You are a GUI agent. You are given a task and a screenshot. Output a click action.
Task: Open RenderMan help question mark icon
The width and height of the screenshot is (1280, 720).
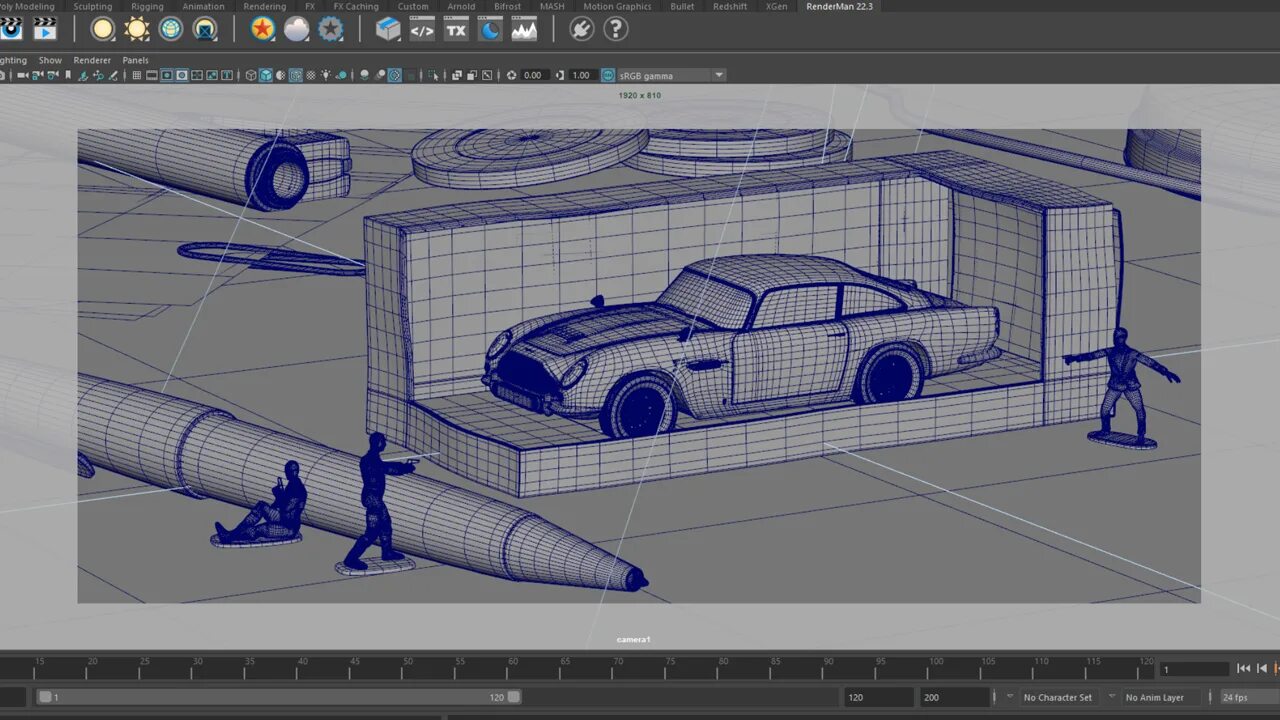click(x=616, y=29)
